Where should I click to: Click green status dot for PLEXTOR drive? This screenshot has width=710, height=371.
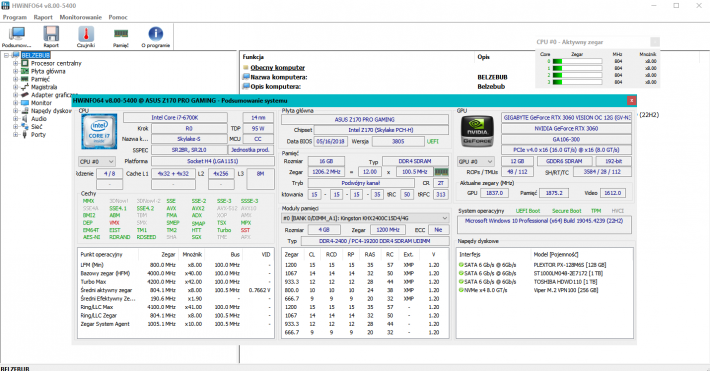(461, 265)
